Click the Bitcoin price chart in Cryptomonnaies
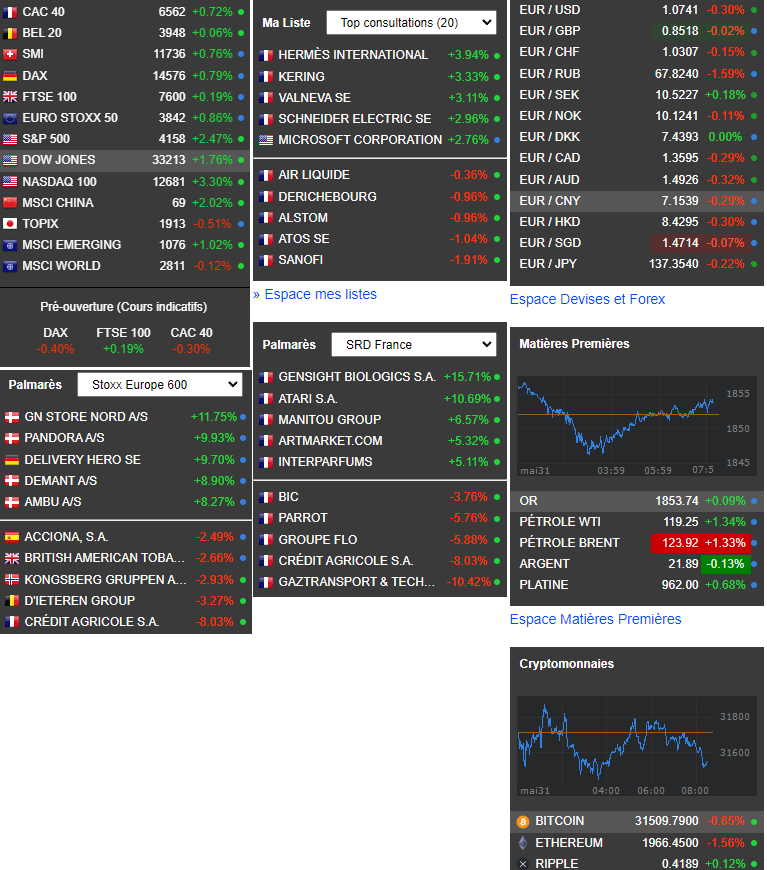Image resolution: width=767 pixels, height=870 pixels. (x=637, y=746)
